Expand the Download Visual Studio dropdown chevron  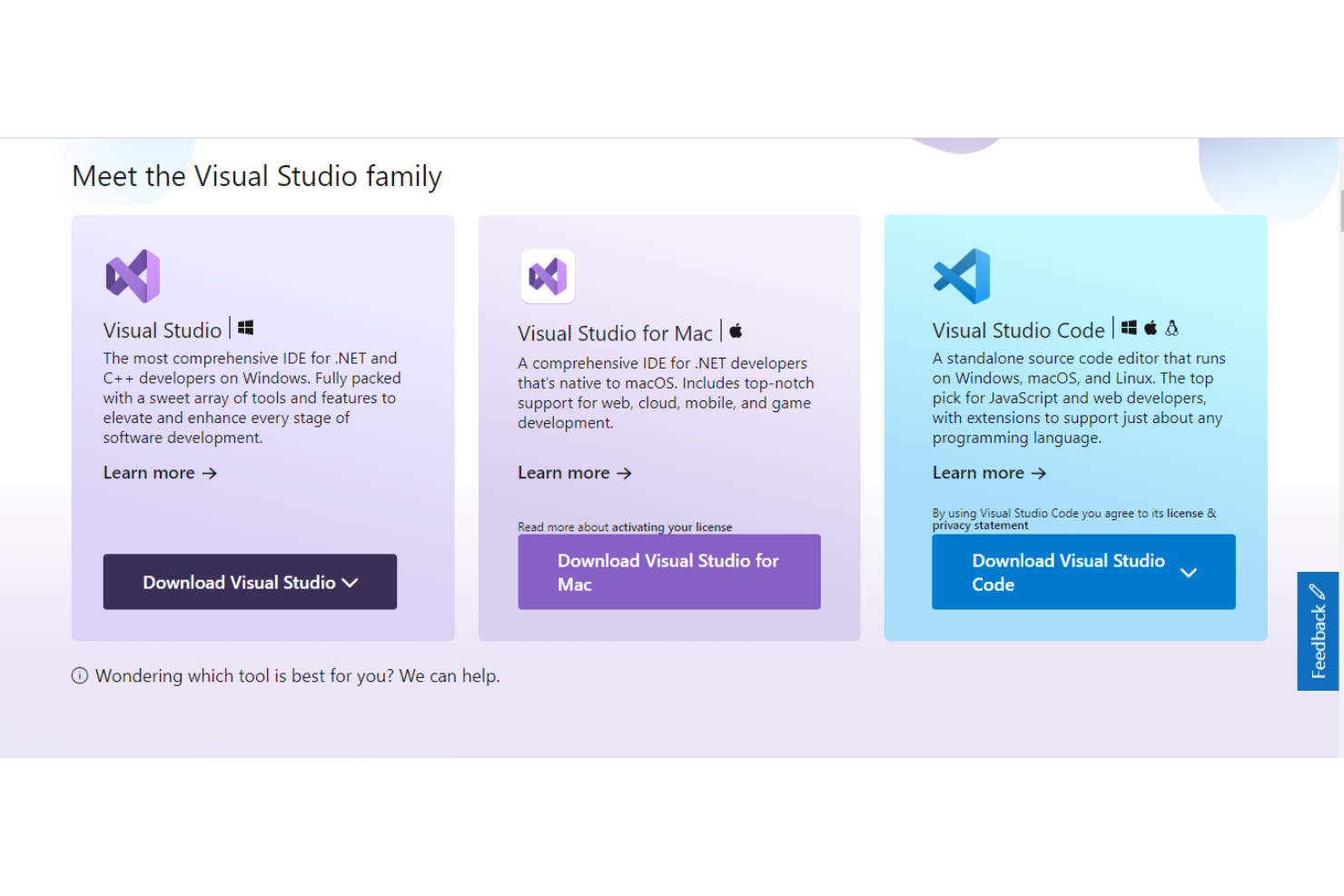tap(351, 582)
